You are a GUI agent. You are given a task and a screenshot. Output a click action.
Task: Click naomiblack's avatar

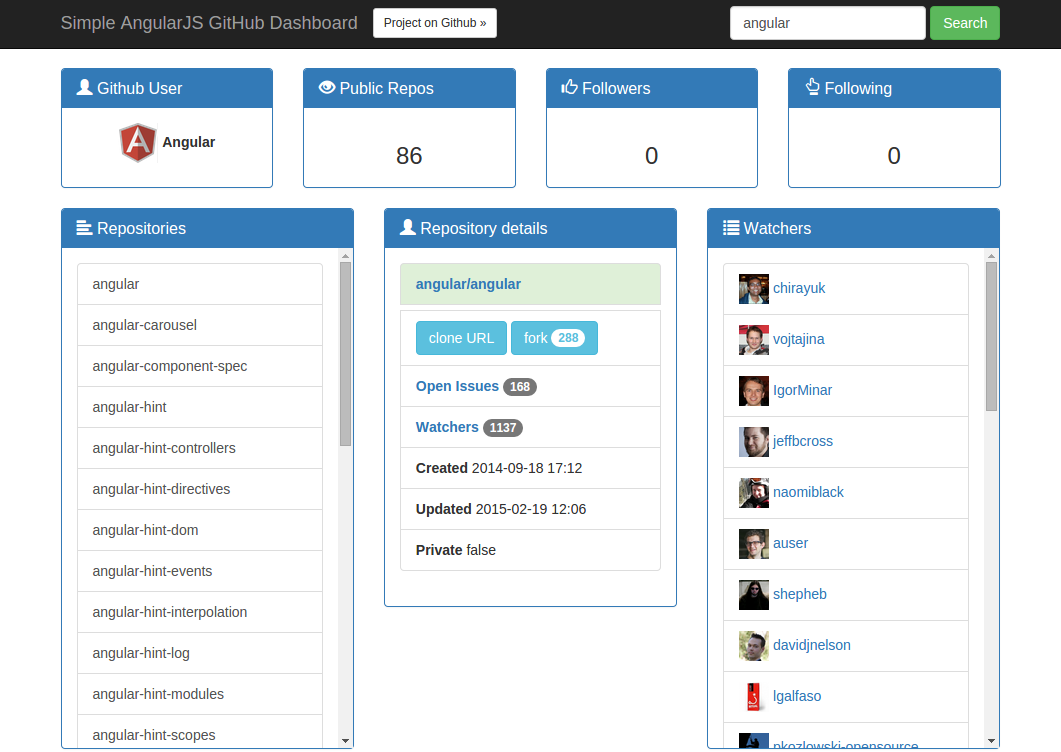click(x=754, y=493)
